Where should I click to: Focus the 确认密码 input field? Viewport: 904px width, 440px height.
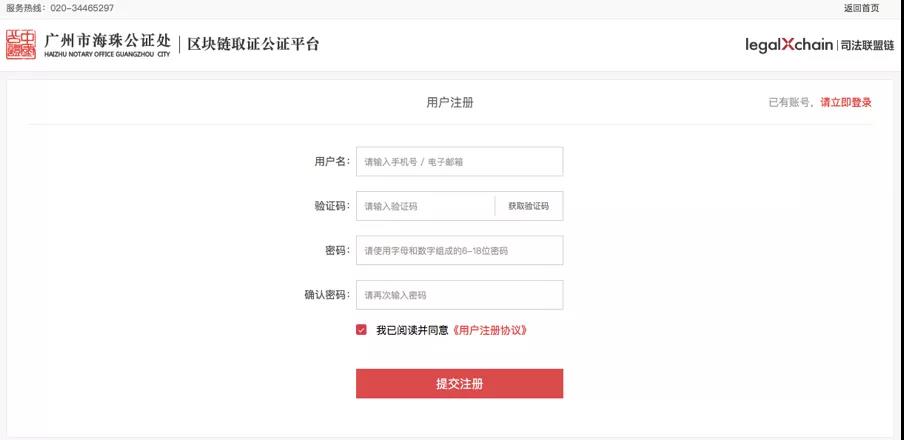(459, 295)
